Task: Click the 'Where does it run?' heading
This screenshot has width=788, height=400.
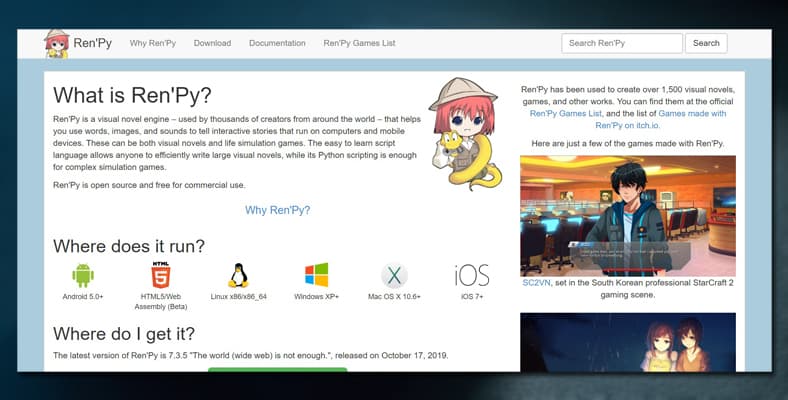Action: 129,246
